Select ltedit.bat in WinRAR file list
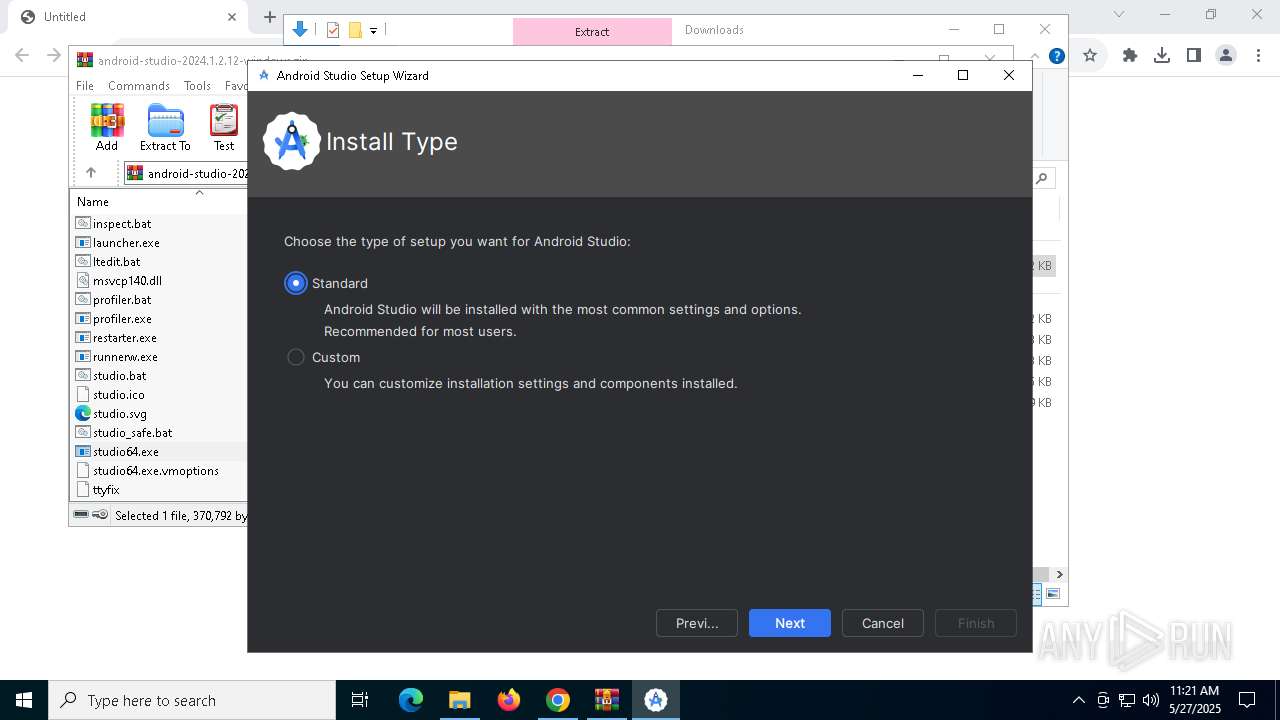 (116, 262)
